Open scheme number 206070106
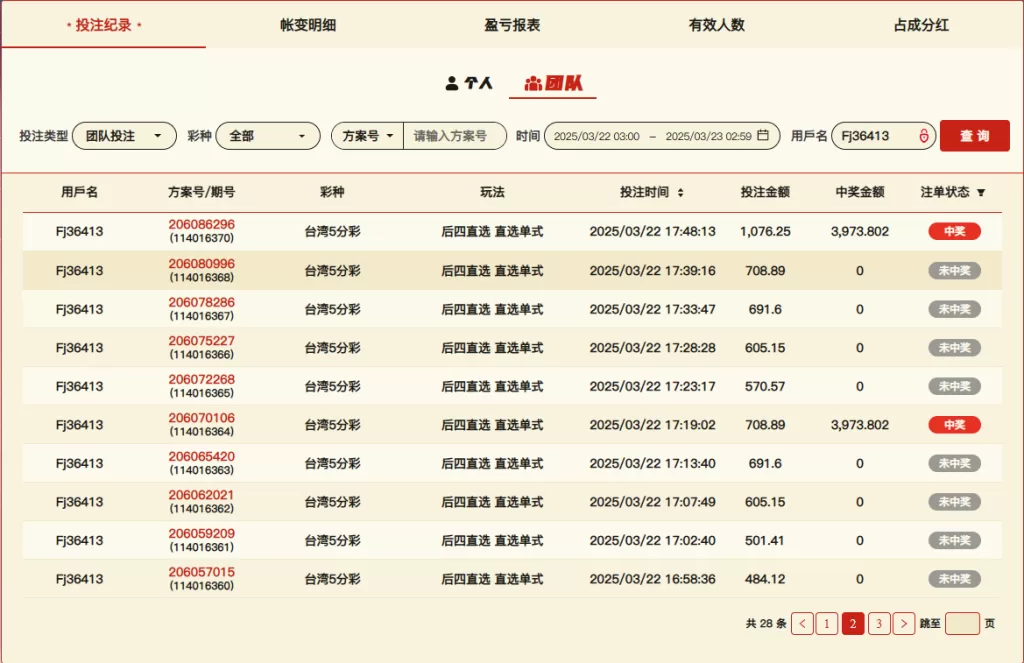This screenshot has height=663, width=1024. click(201, 418)
